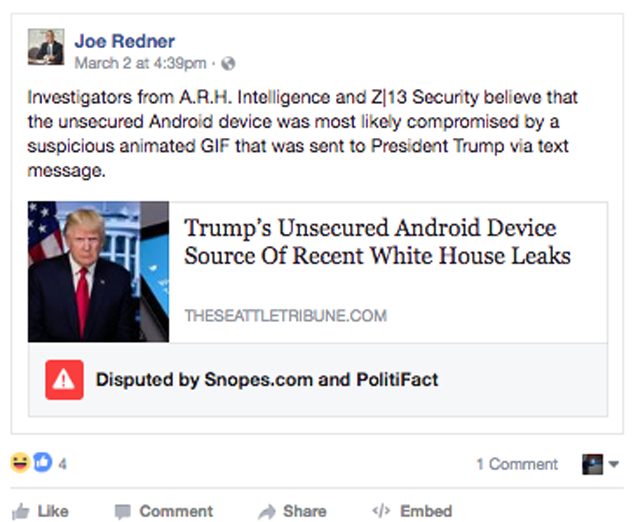The height and width of the screenshot is (522, 638).
Task: Show the reactions count of 4
Action: pos(62,464)
